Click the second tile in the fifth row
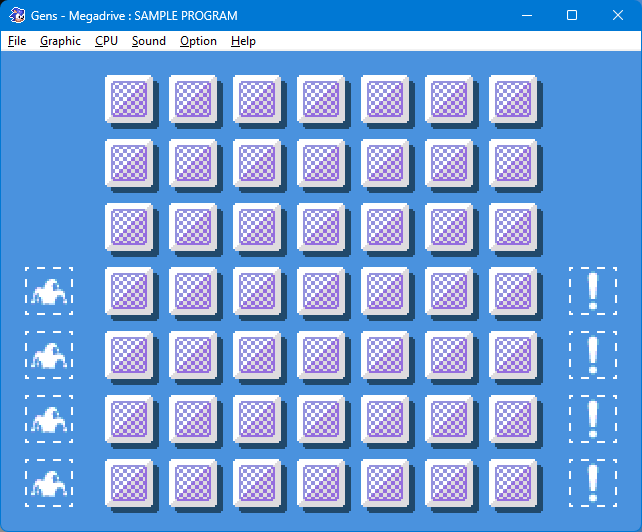 (x=193, y=355)
